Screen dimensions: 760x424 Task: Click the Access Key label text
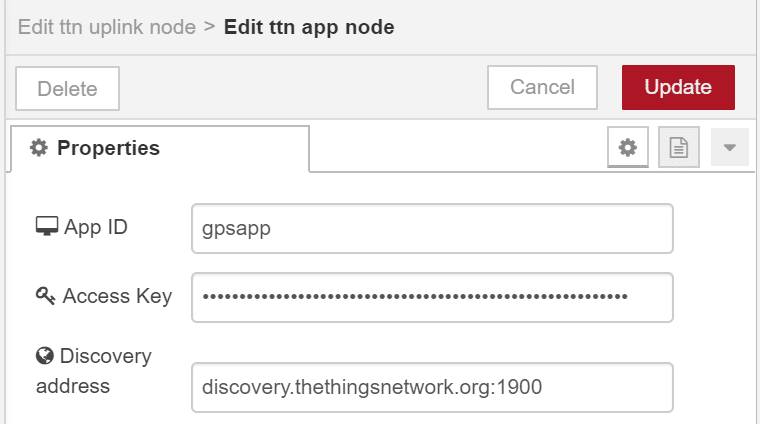pos(117,296)
